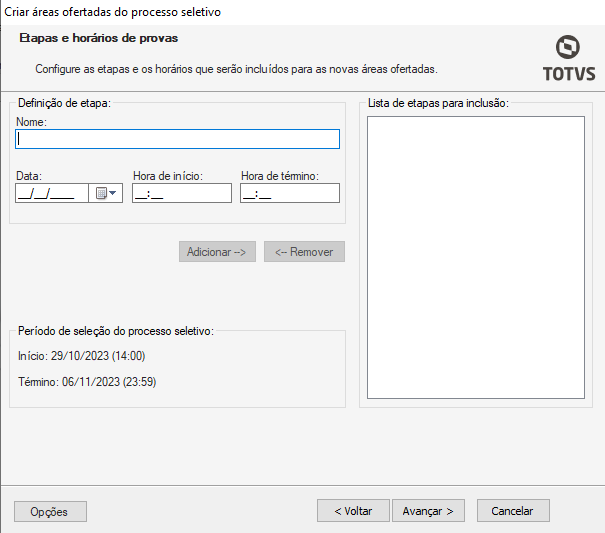Open the calendar date picker dropdown
605x533 pixels.
pos(106,193)
